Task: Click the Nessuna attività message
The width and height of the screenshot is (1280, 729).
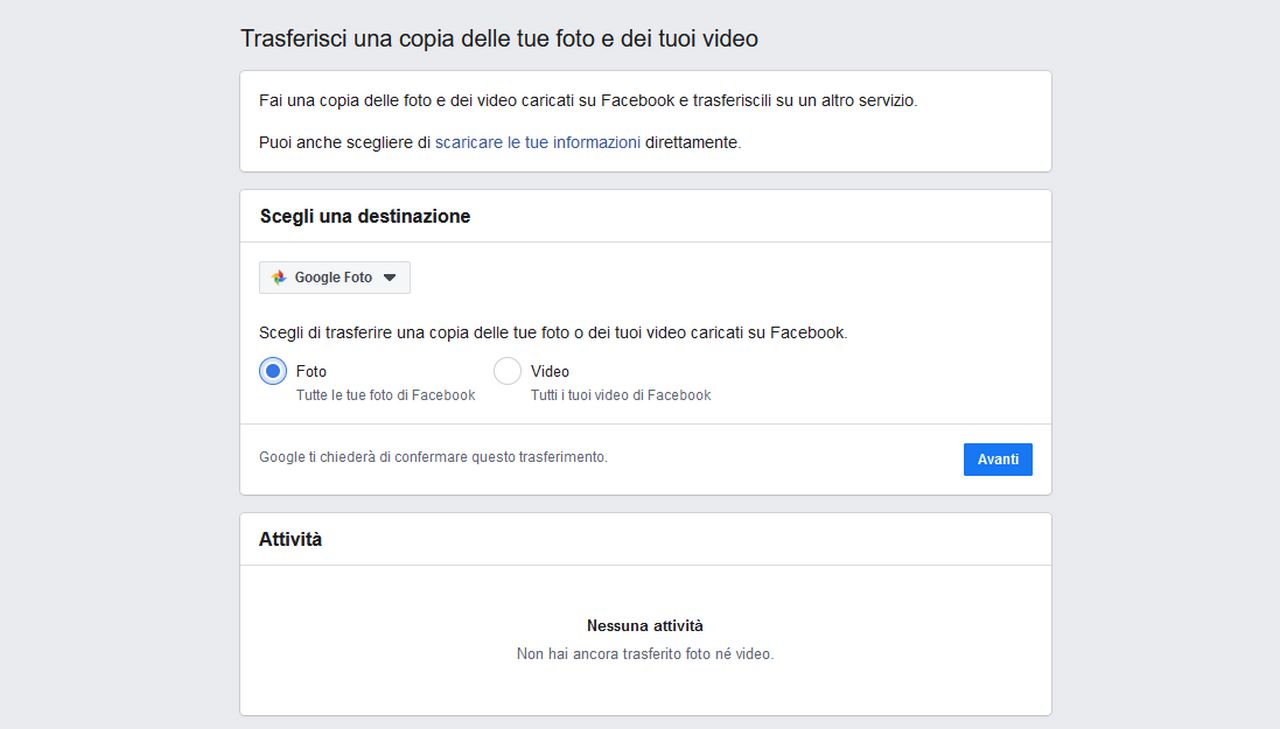Action: tap(644, 625)
